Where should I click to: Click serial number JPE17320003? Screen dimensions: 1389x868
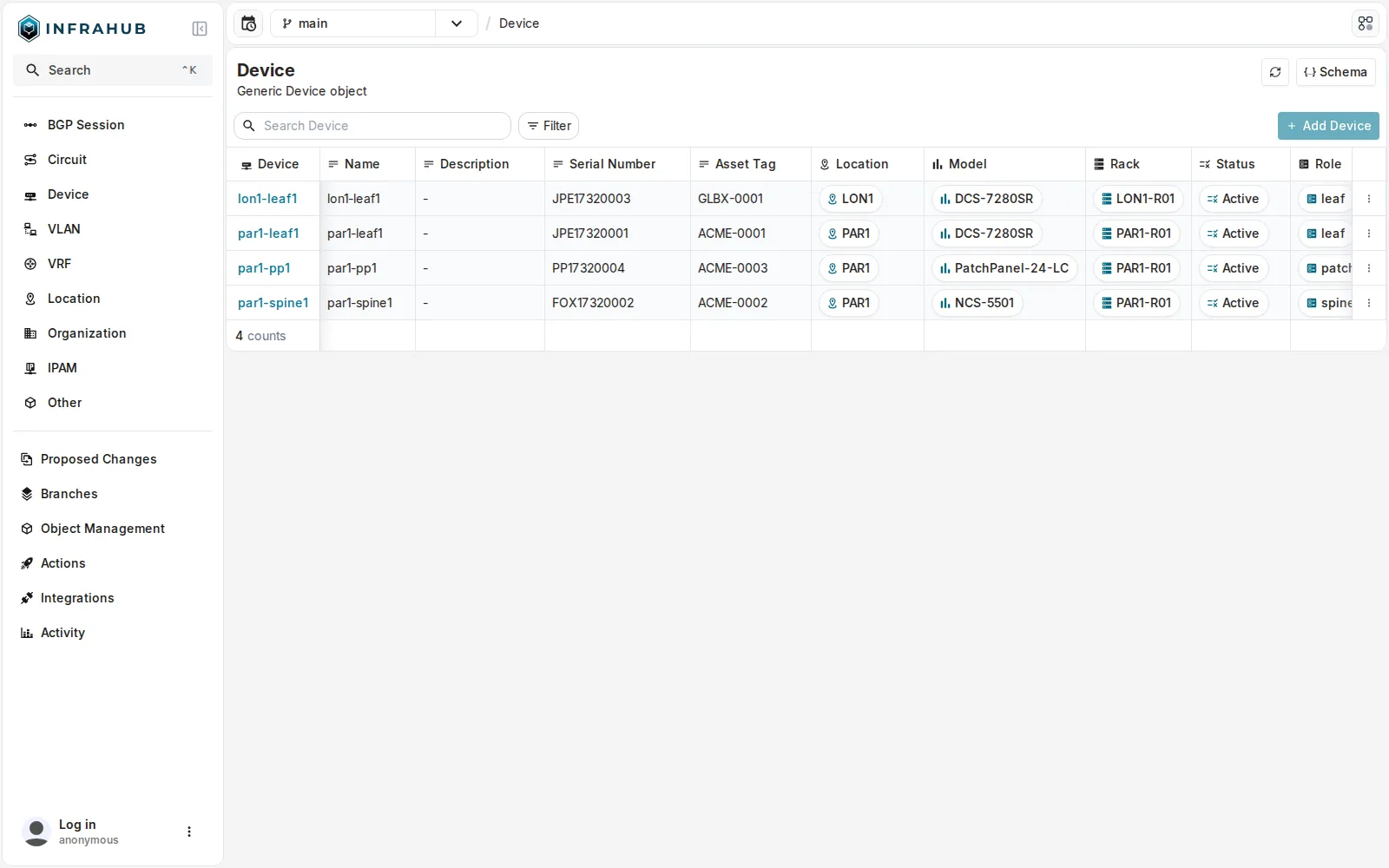(591, 199)
